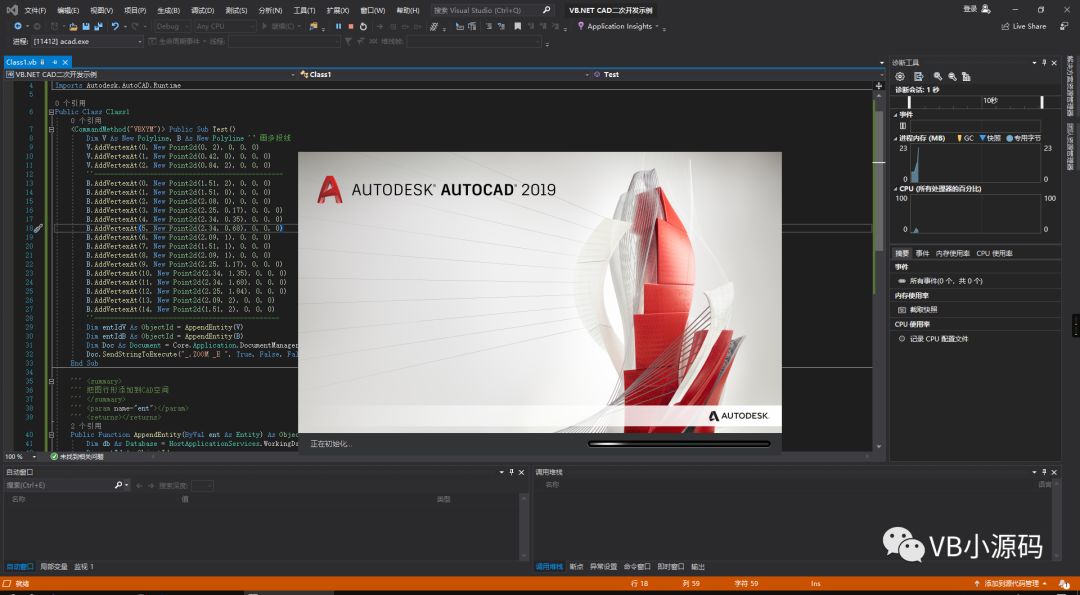Close the Call Stack (调用堆栈) panel

[1055, 472]
